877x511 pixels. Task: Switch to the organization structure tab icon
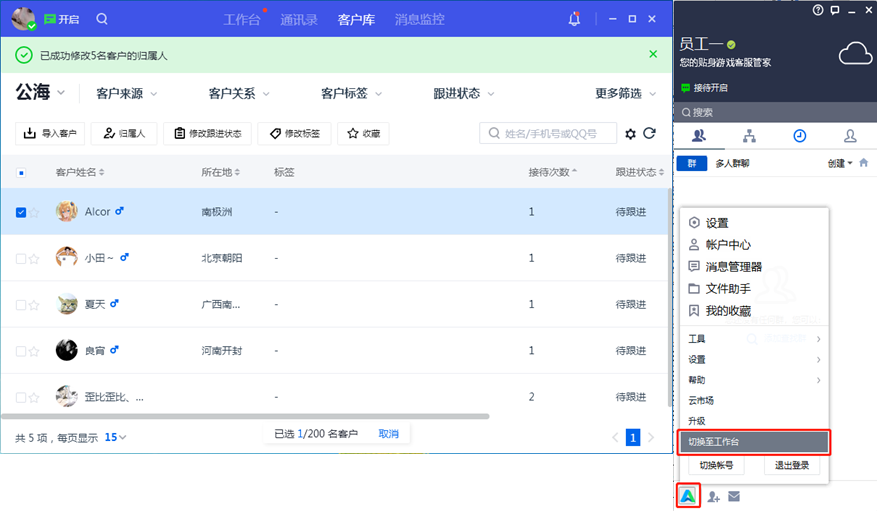point(749,136)
